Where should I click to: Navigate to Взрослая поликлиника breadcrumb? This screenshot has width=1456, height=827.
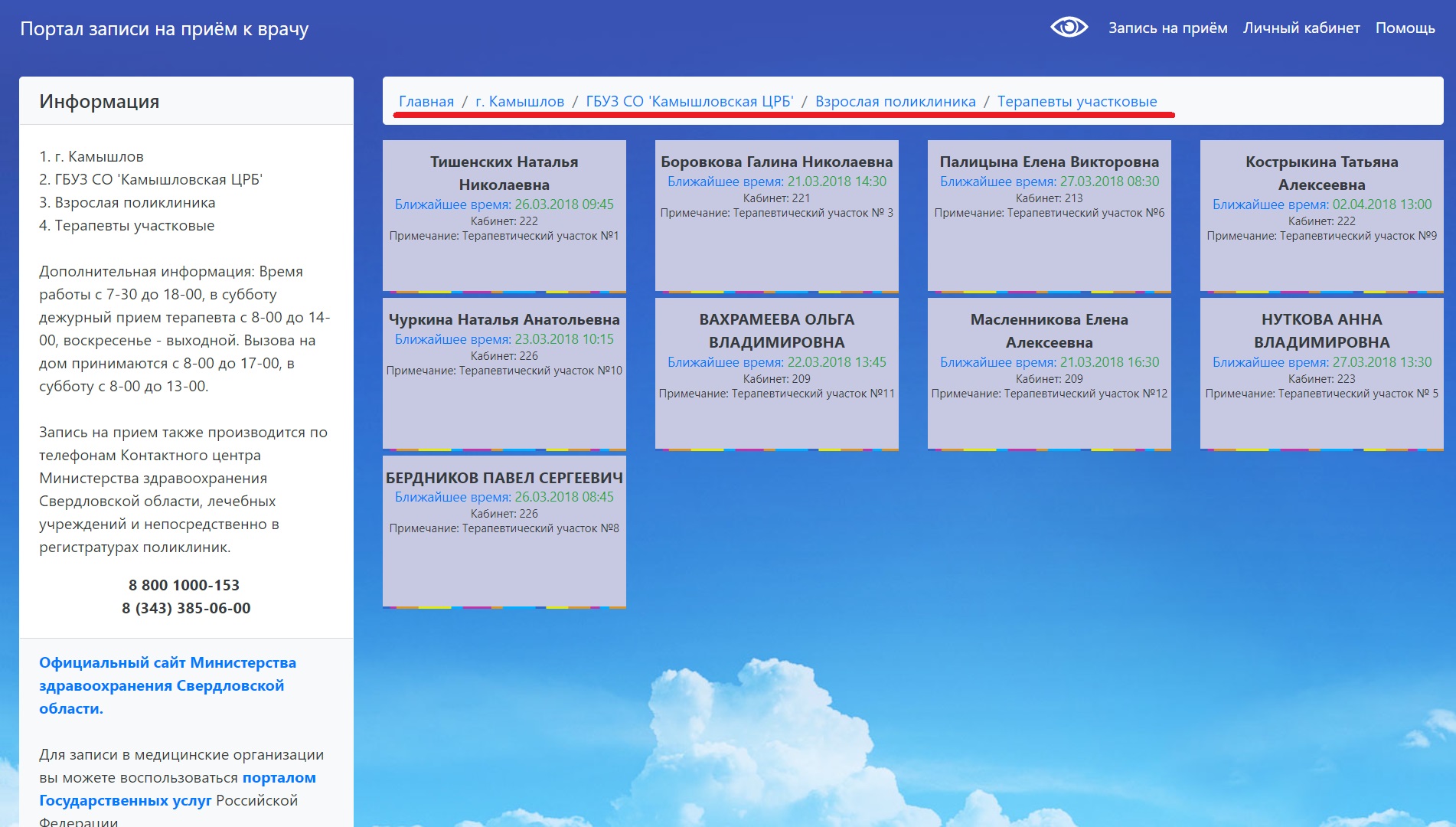pos(895,101)
